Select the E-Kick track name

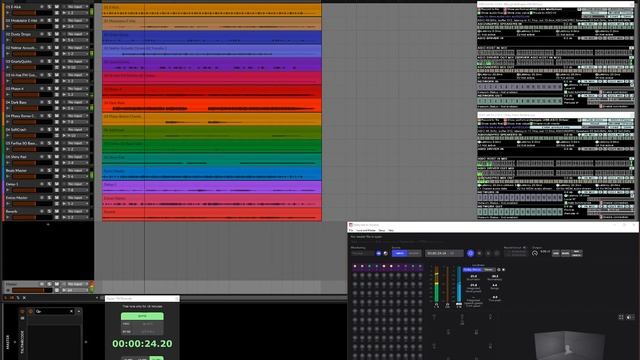click(14, 7)
